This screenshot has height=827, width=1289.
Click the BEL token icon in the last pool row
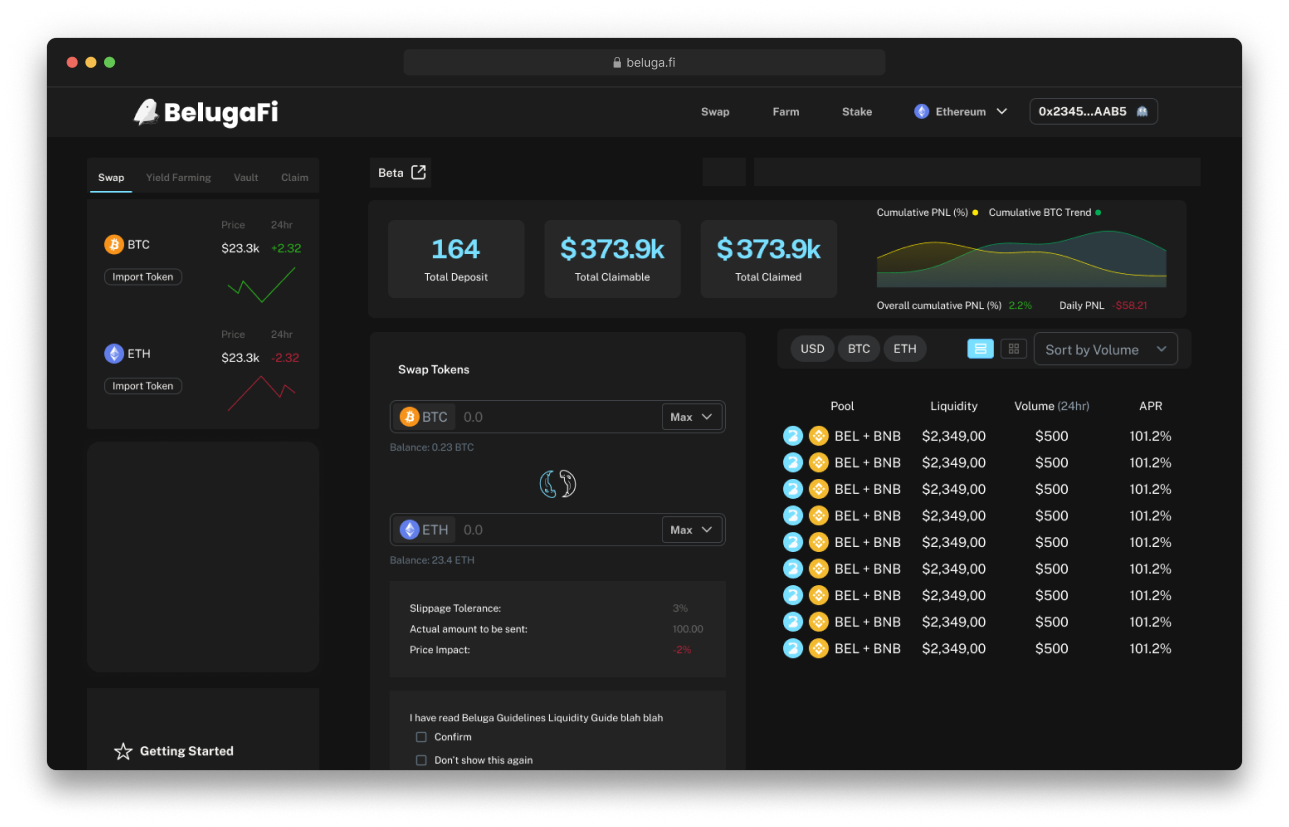point(793,648)
